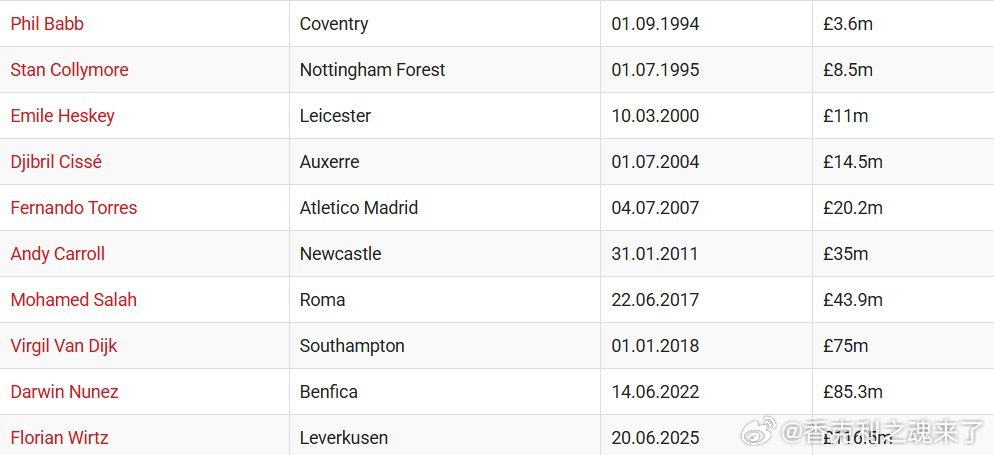Screen dimensions: 994x455
Task: Click the Florian Wirtz link
Action: (60, 438)
